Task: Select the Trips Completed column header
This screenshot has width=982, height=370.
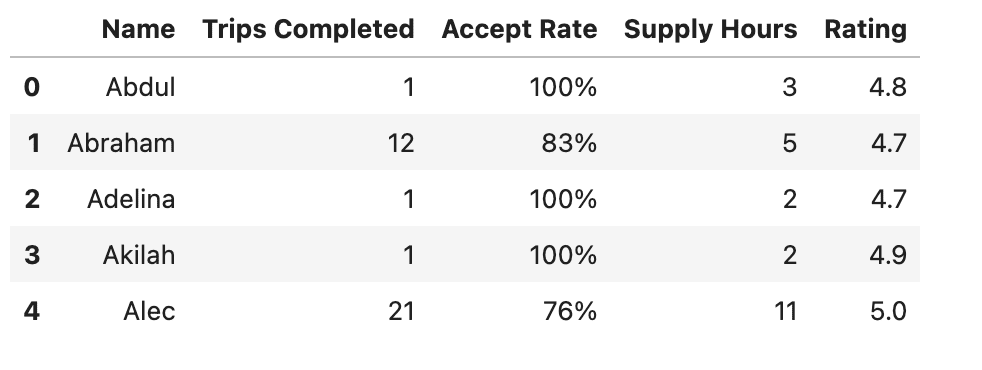Action: click(308, 29)
